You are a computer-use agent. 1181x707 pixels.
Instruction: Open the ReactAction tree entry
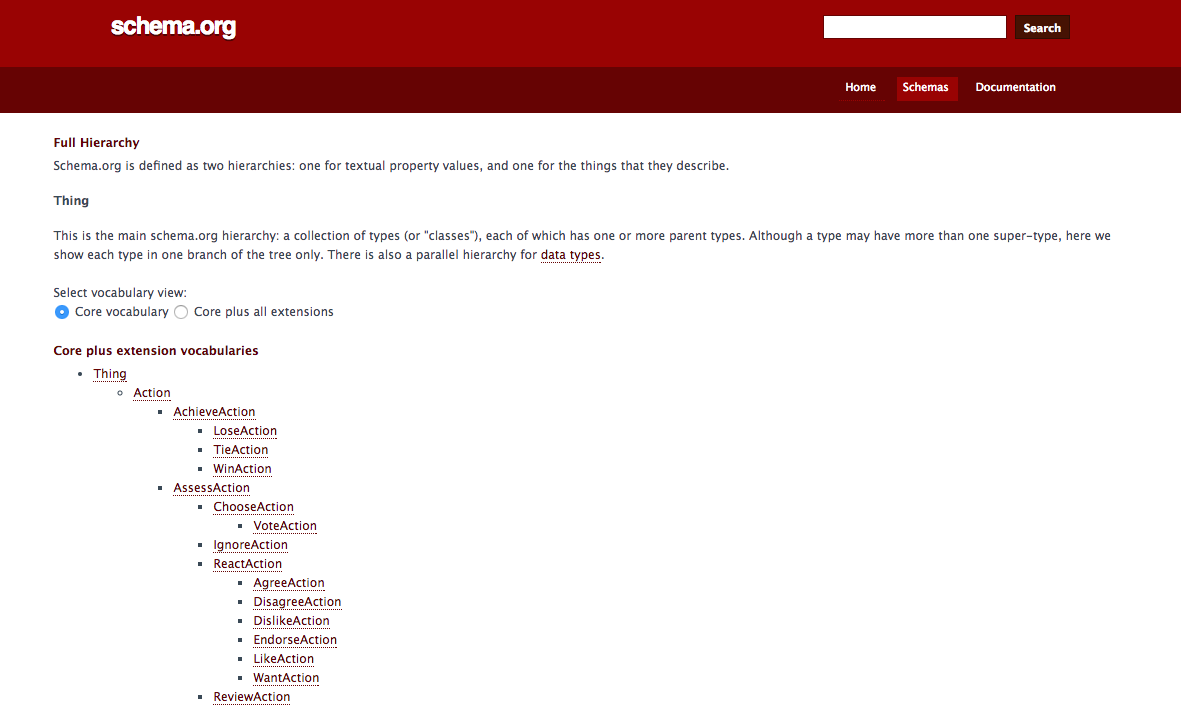pyautogui.click(x=248, y=564)
